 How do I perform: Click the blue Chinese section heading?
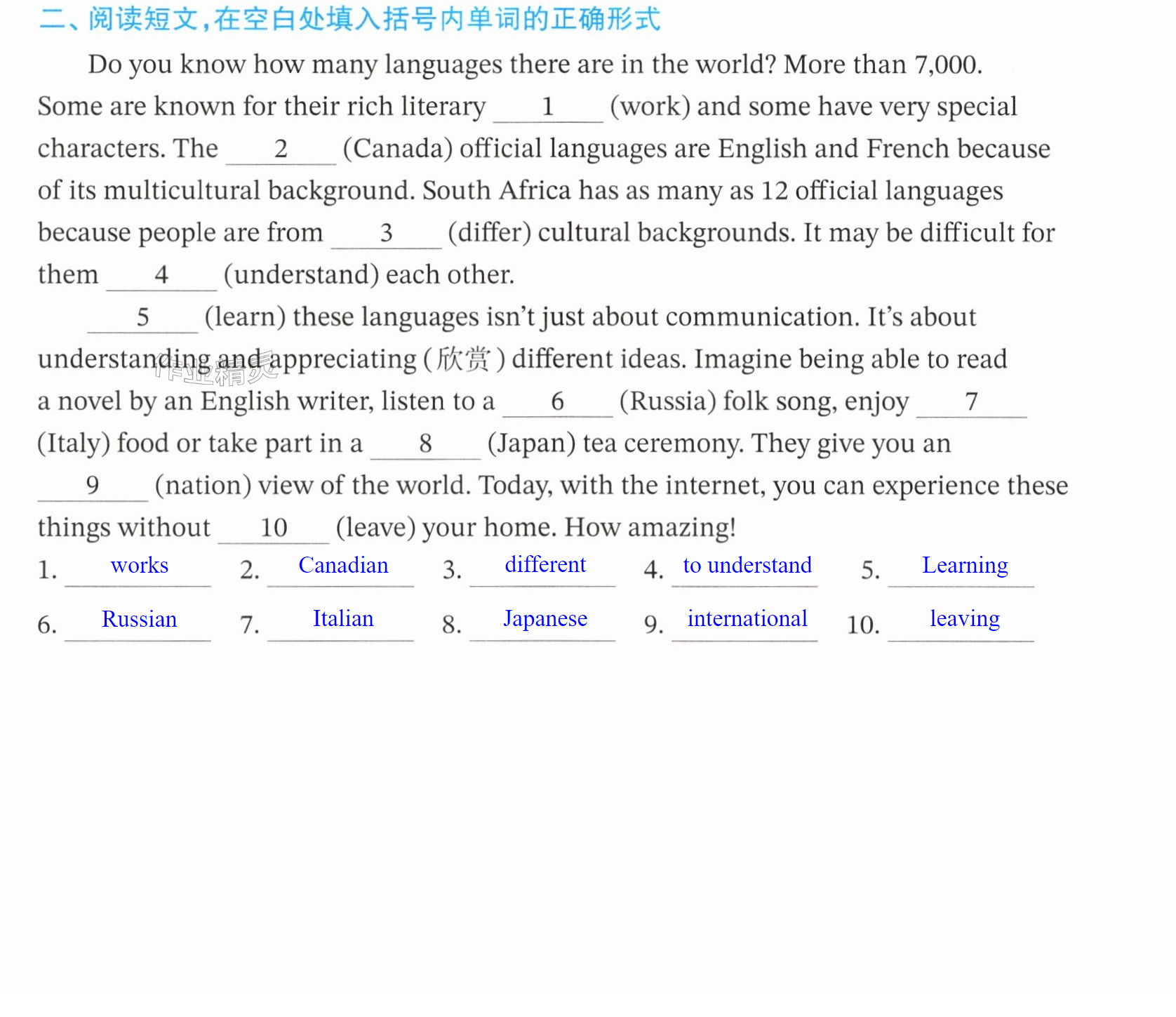(x=349, y=19)
